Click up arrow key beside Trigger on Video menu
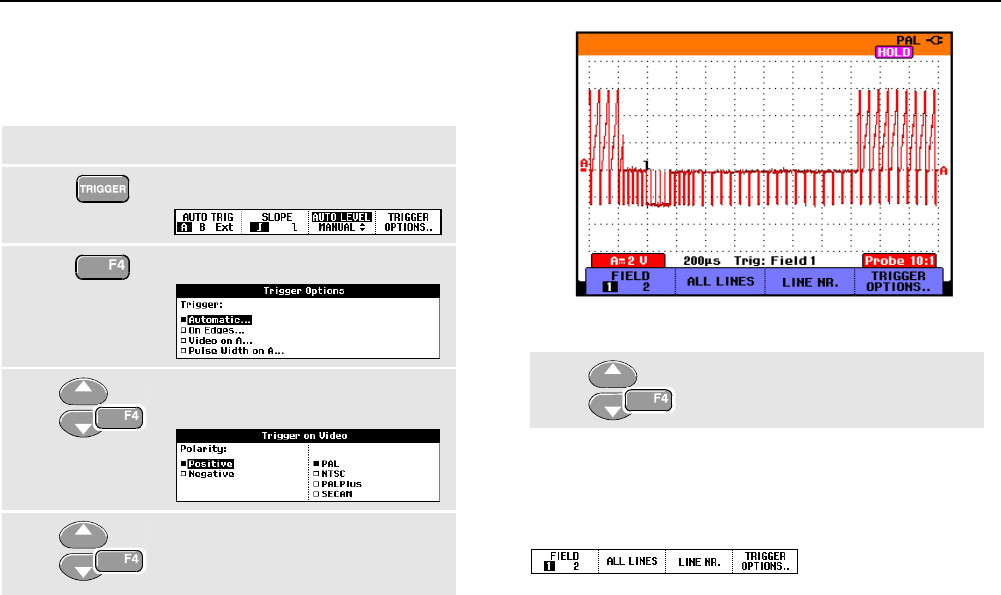Screen dimensions: 1001x595 coord(84,391)
